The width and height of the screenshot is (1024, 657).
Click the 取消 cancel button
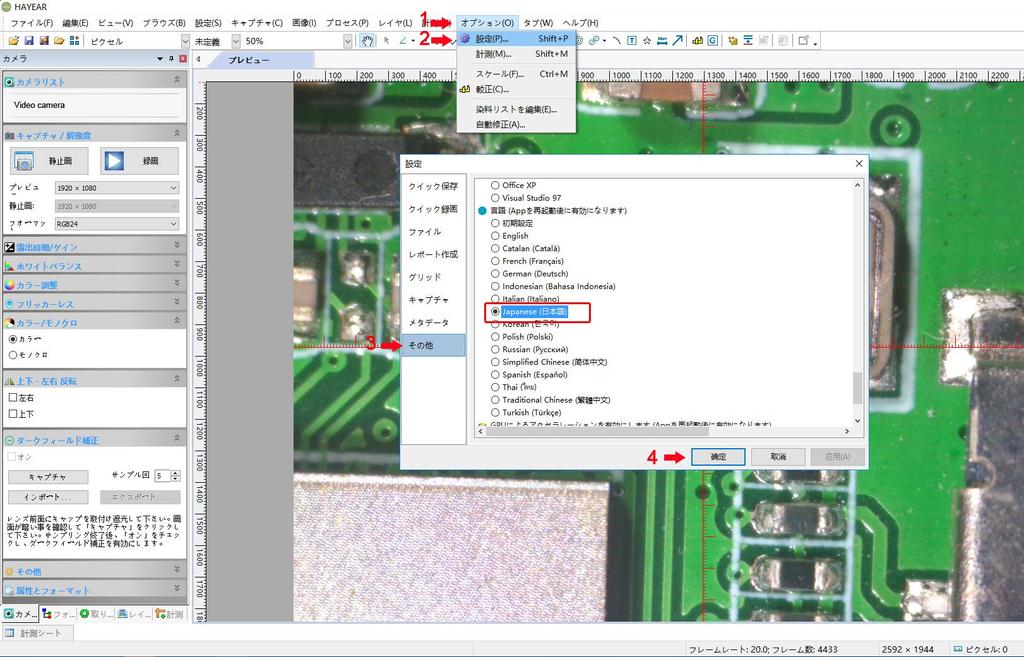pyautogui.click(x=777, y=456)
